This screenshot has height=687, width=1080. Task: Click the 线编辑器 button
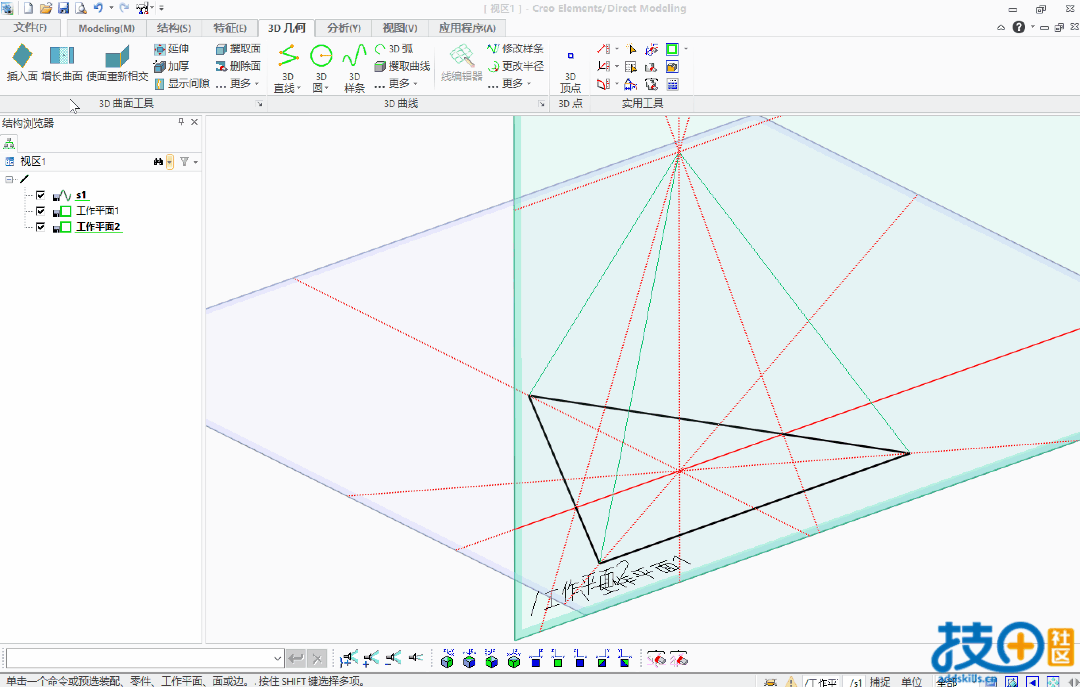pos(461,63)
